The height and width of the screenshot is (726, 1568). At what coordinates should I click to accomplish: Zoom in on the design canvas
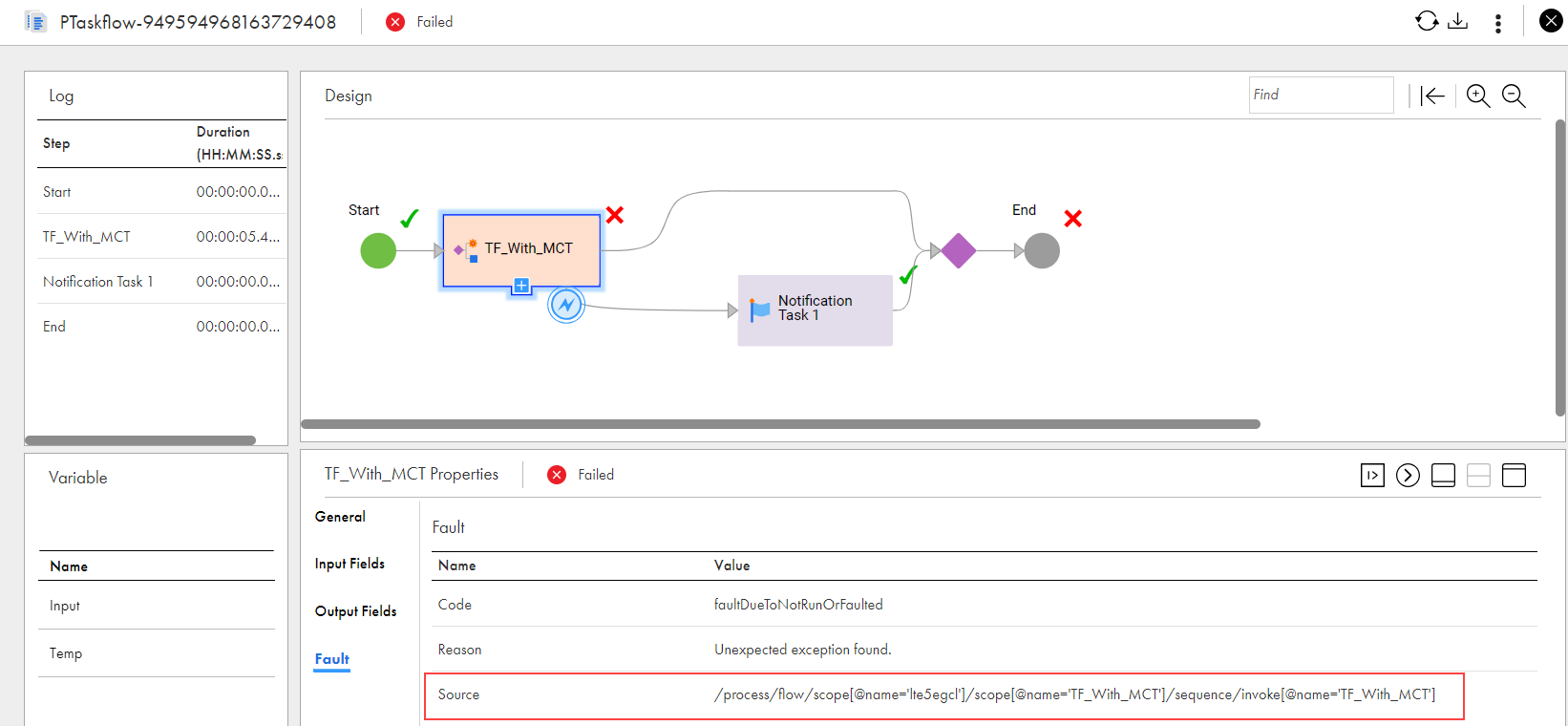click(1478, 96)
